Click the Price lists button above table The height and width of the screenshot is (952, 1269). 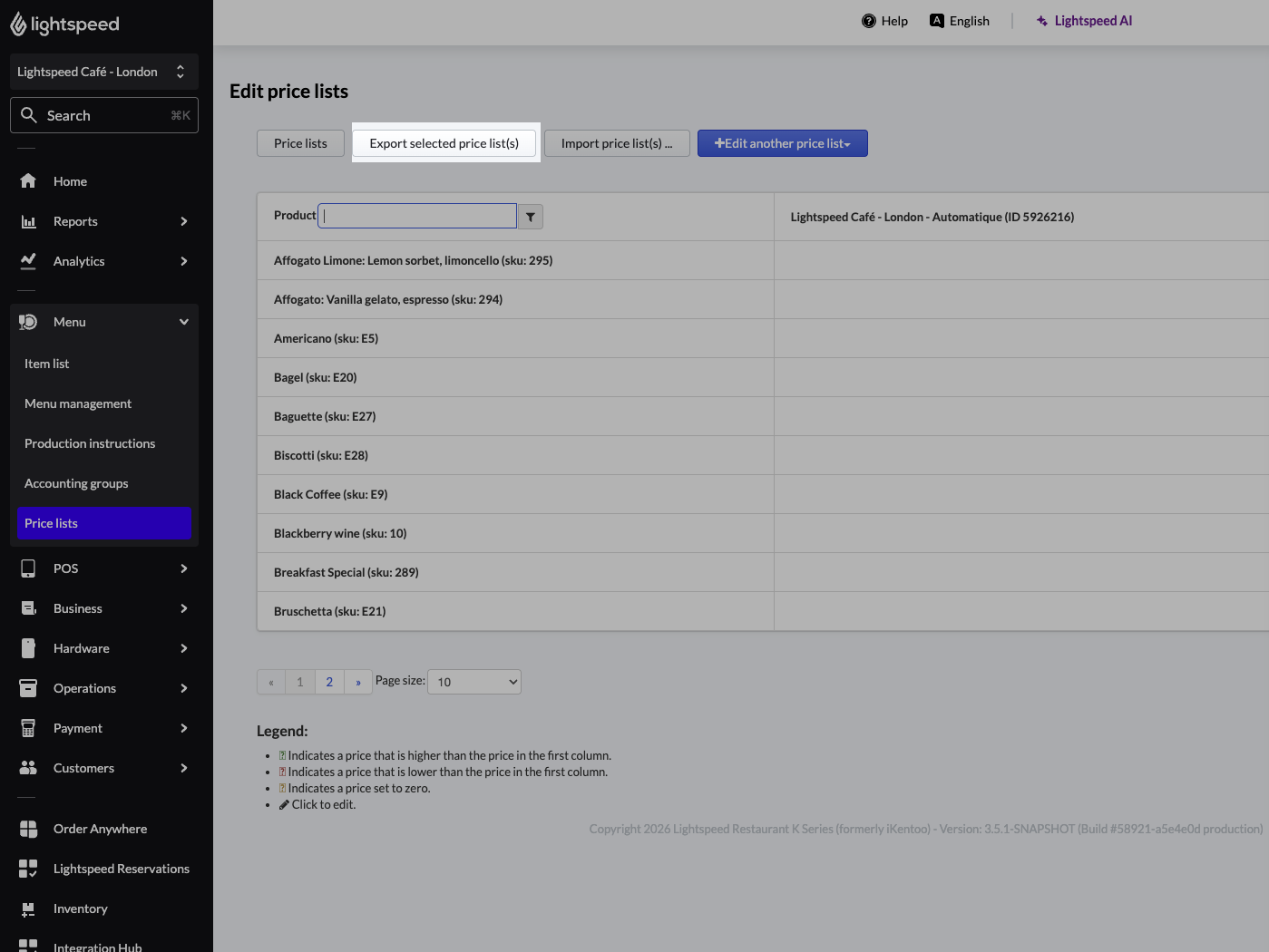pos(300,143)
